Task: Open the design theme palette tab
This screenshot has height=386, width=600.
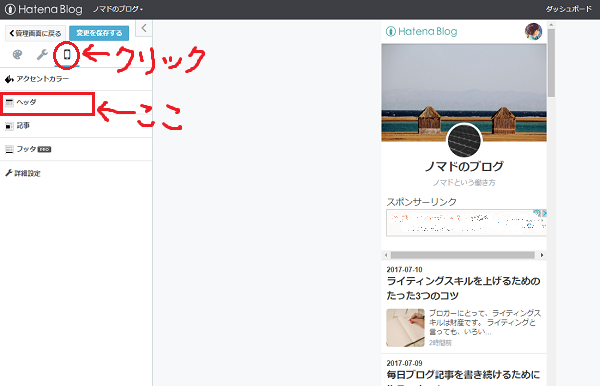Action: [17, 55]
